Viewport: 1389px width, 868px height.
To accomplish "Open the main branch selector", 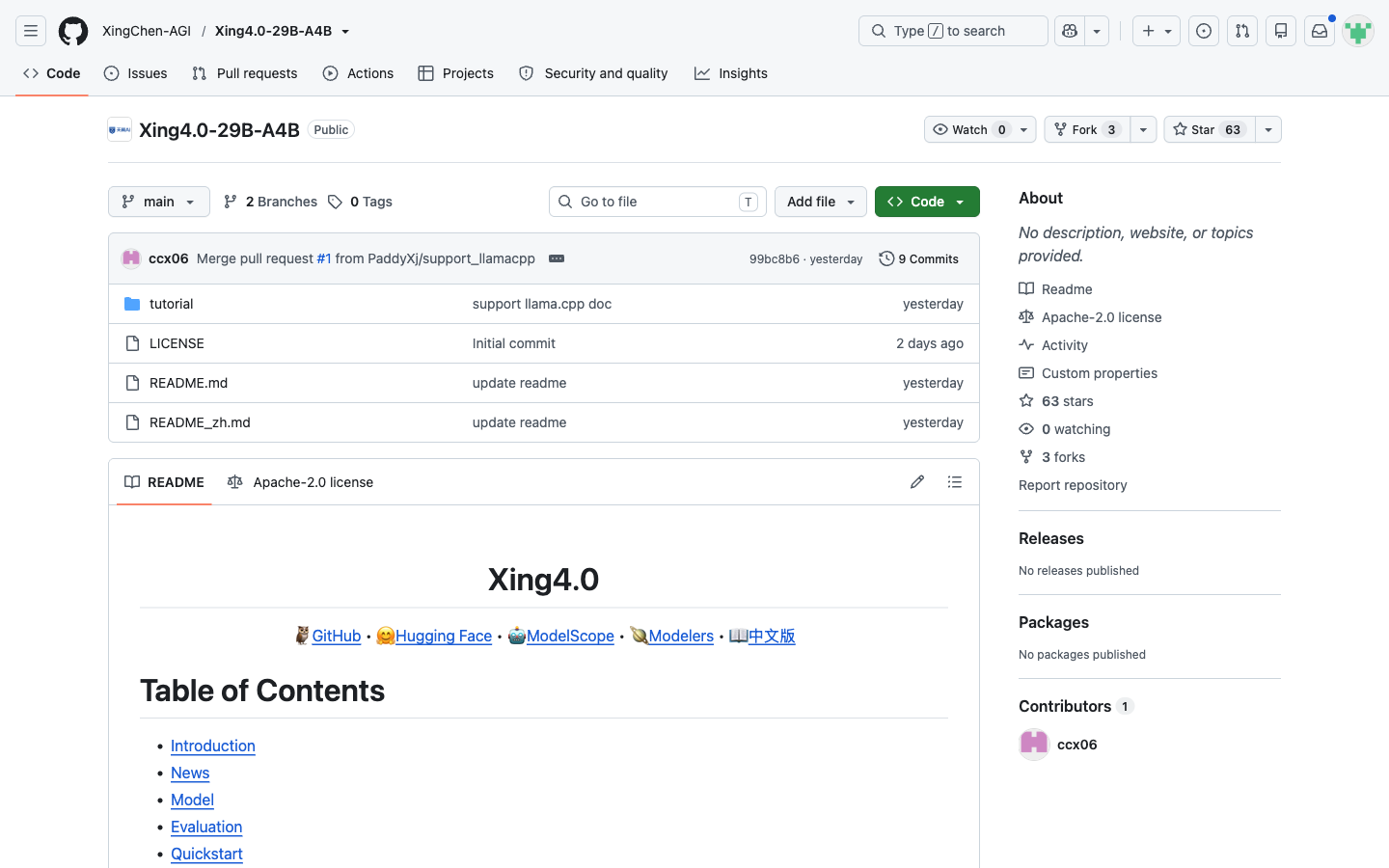I will click(x=159, y=202).
